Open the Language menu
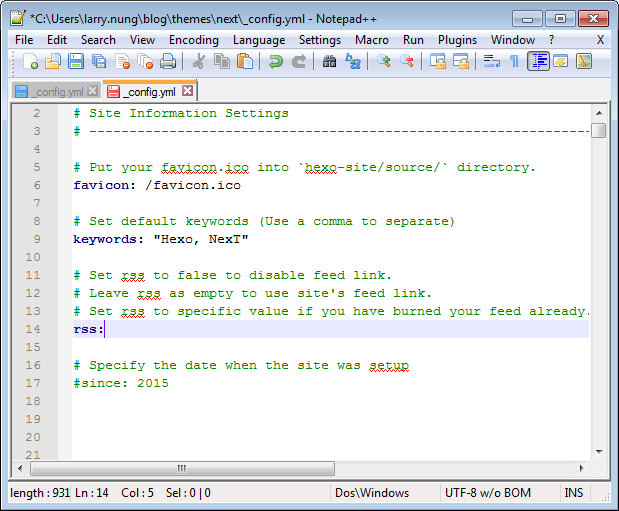Viewport: 619px width, 511px height. pos(259,40)
